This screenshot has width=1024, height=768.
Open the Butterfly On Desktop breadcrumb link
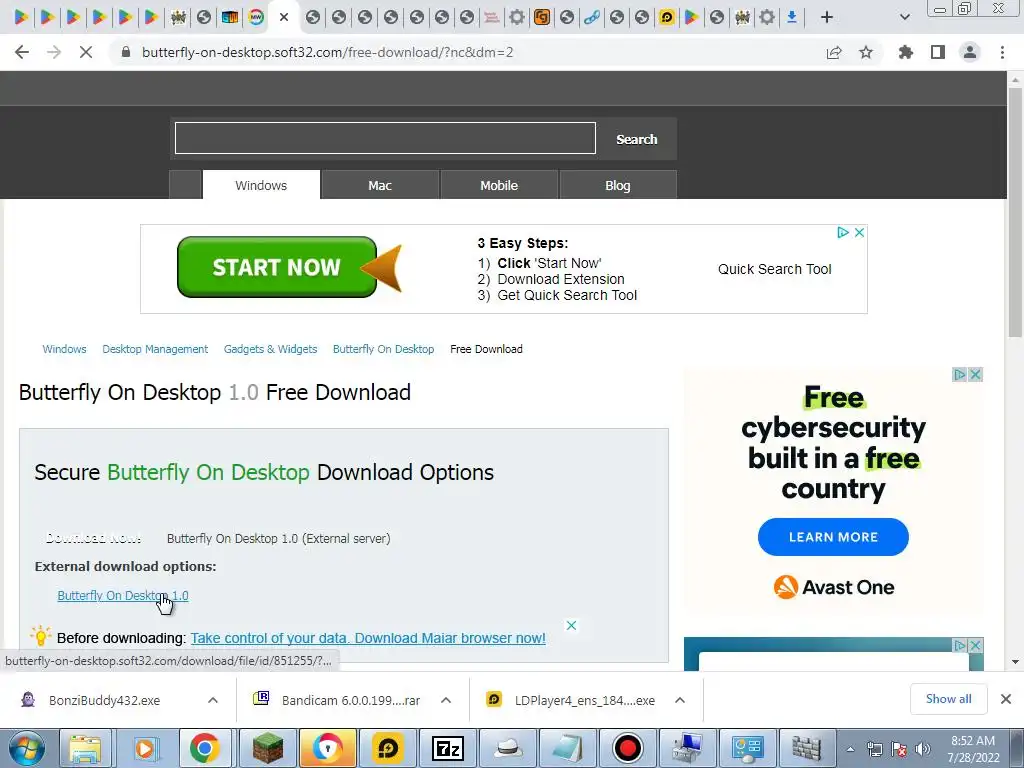(x=383, y=349)
